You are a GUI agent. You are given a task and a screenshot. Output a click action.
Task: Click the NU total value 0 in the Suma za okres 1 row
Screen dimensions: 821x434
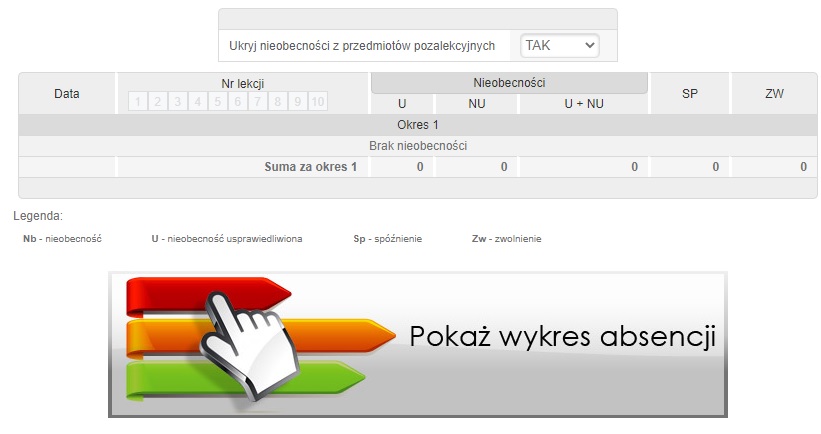(x=504, y=167)
